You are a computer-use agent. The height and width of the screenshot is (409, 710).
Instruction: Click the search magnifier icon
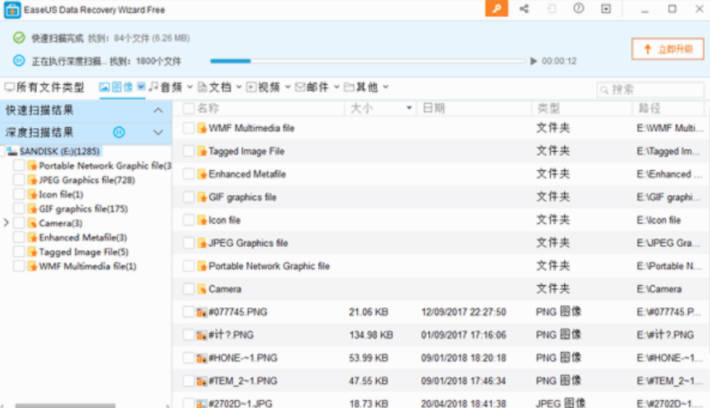[x=604, y=90]
